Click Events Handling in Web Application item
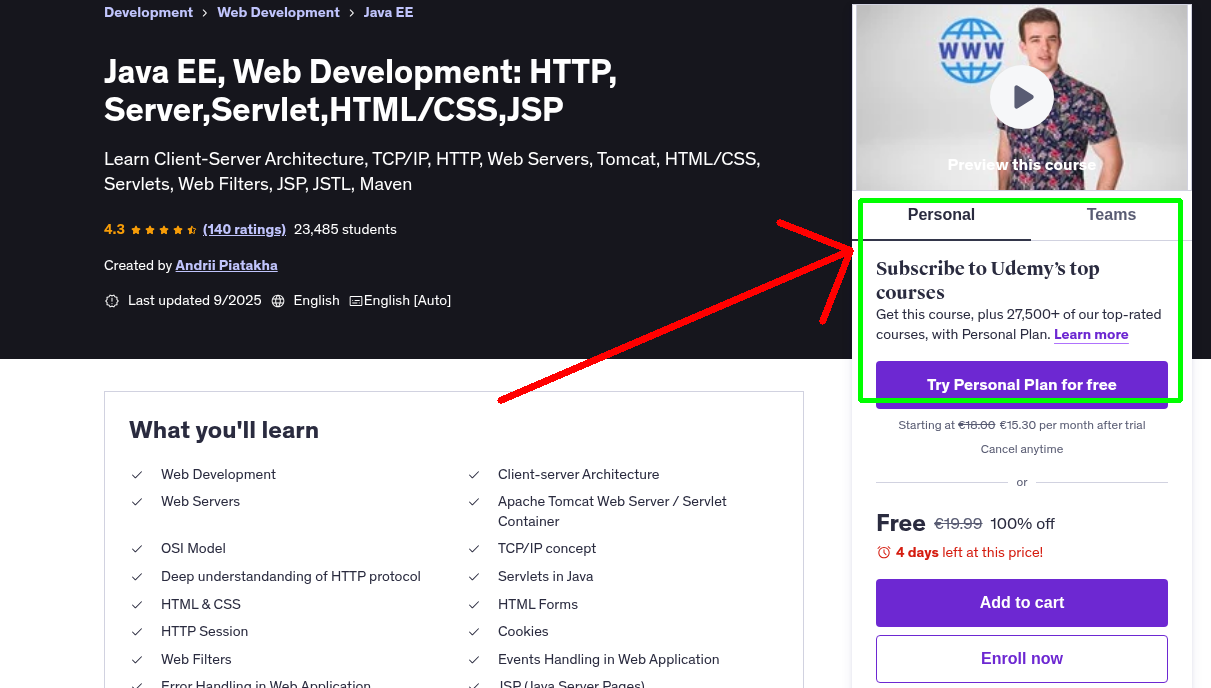Image resolution: width=1211 pixels, height=688 pixels. [608, 660]
